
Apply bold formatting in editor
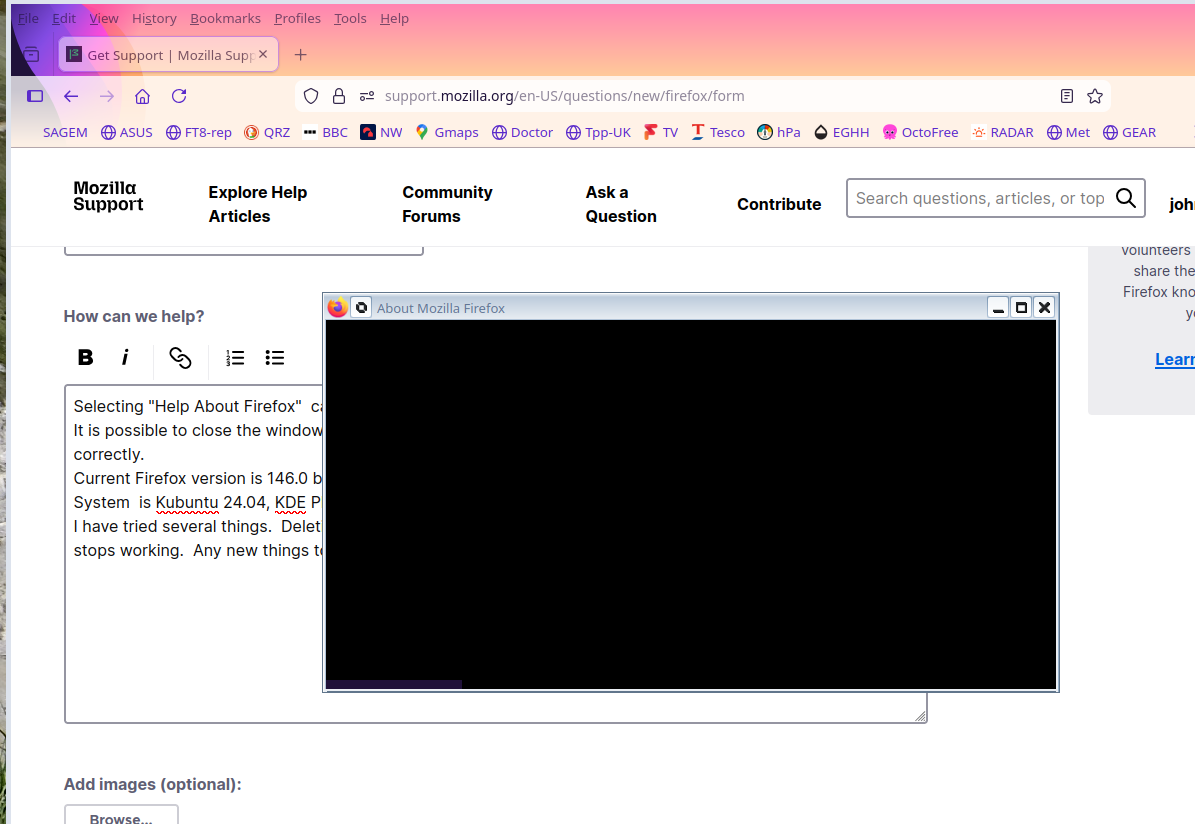pyautogui.click(x=85, y=357)
